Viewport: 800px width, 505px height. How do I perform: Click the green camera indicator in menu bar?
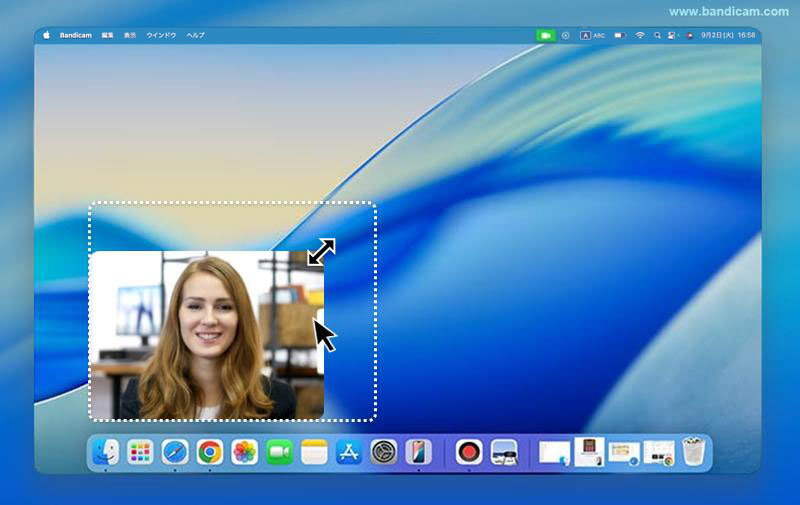[x=545, y=35]
